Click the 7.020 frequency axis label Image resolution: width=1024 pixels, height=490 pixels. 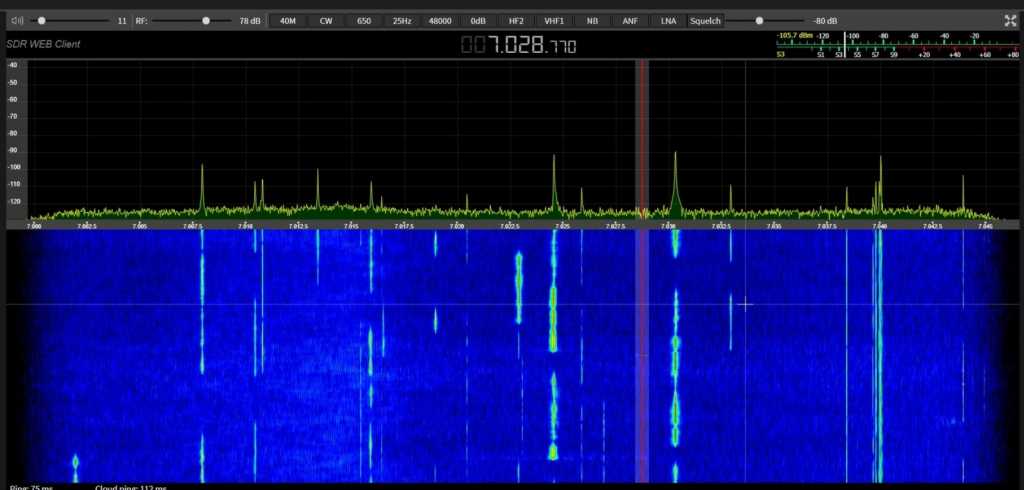(457, 226)
